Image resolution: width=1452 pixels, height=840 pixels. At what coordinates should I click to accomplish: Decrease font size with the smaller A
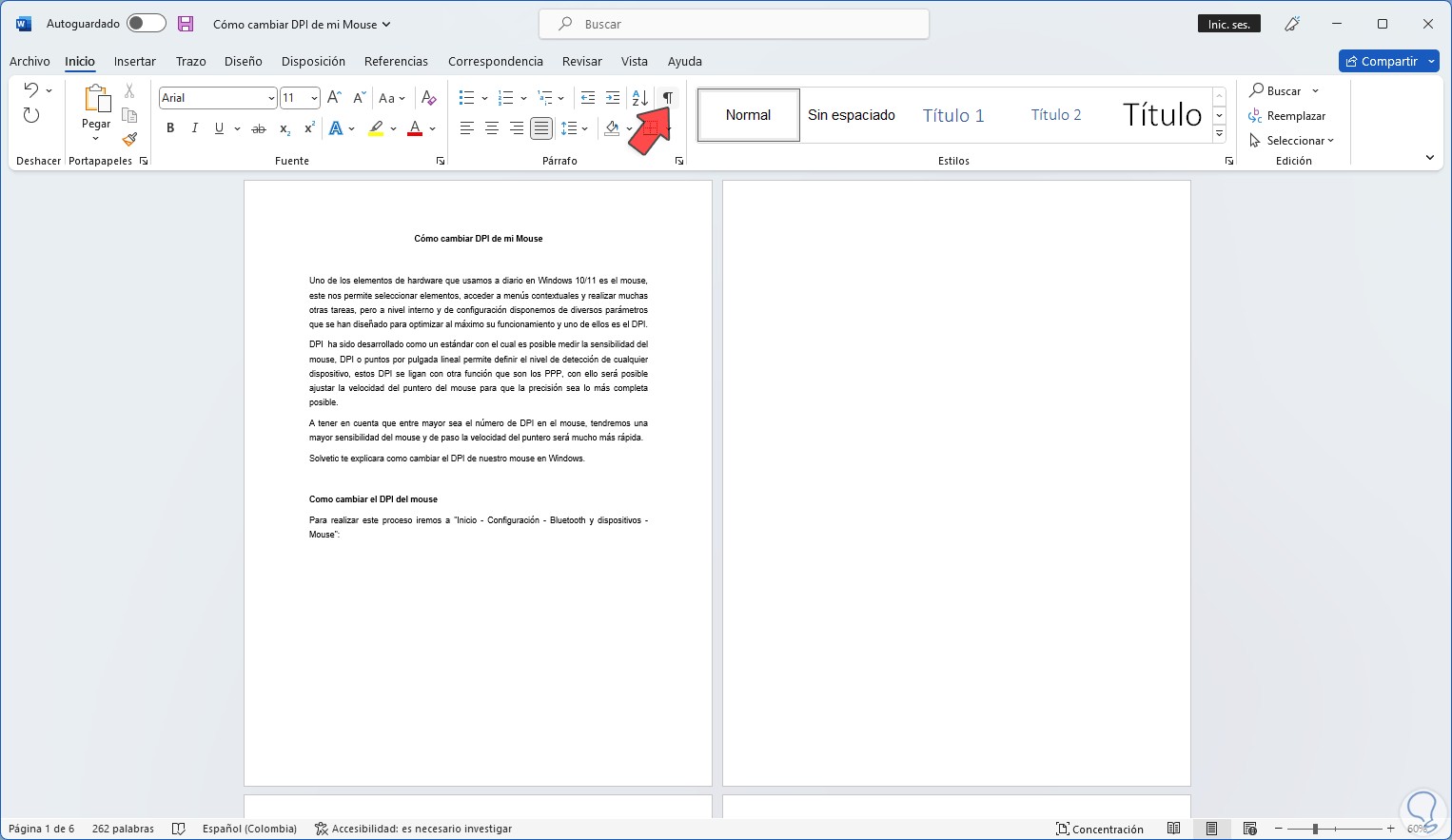tap(359, 98)
